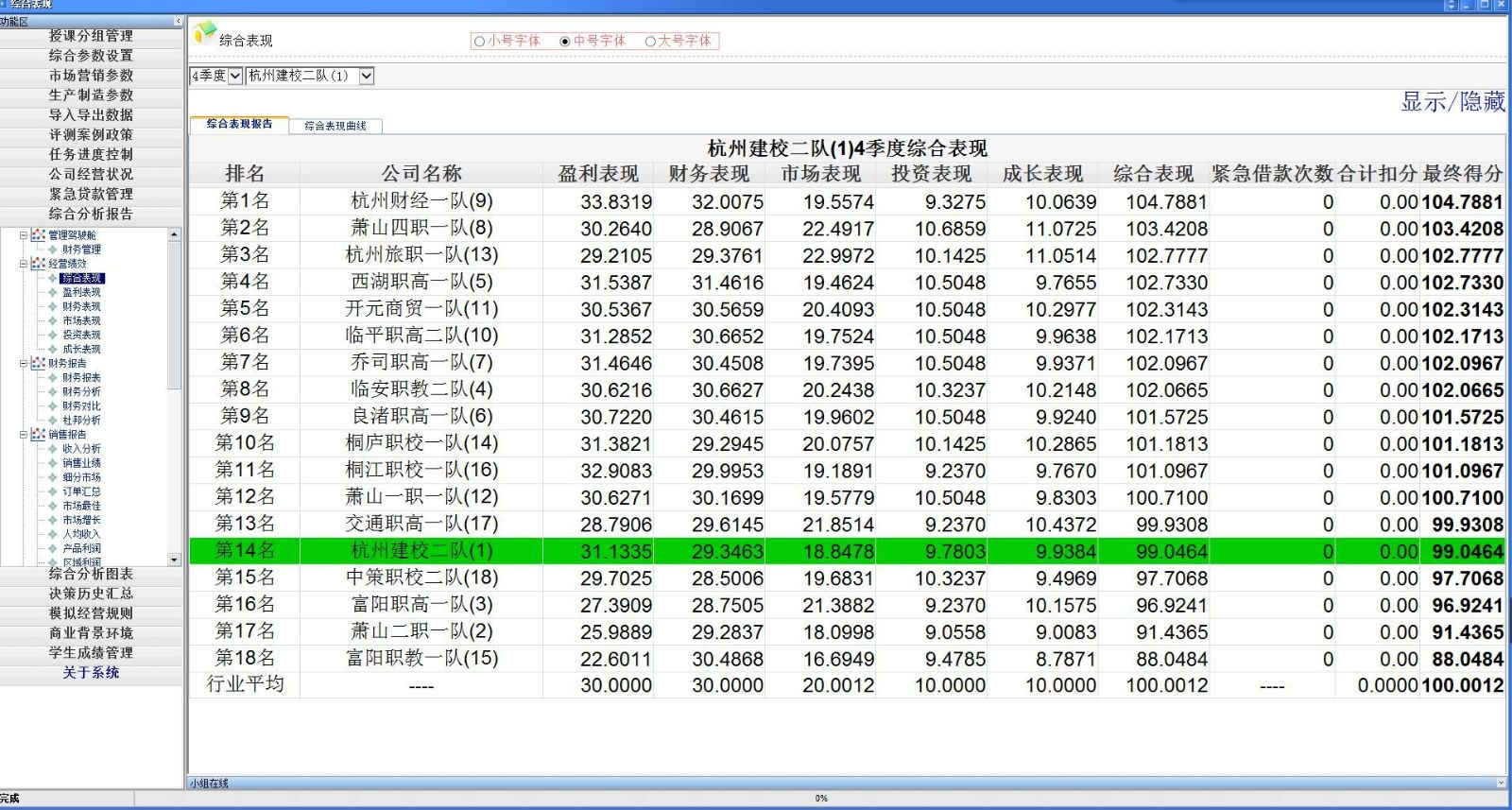Open the 关于系统 link
This screenshot has height=810, width=1512.
[91, 673]
